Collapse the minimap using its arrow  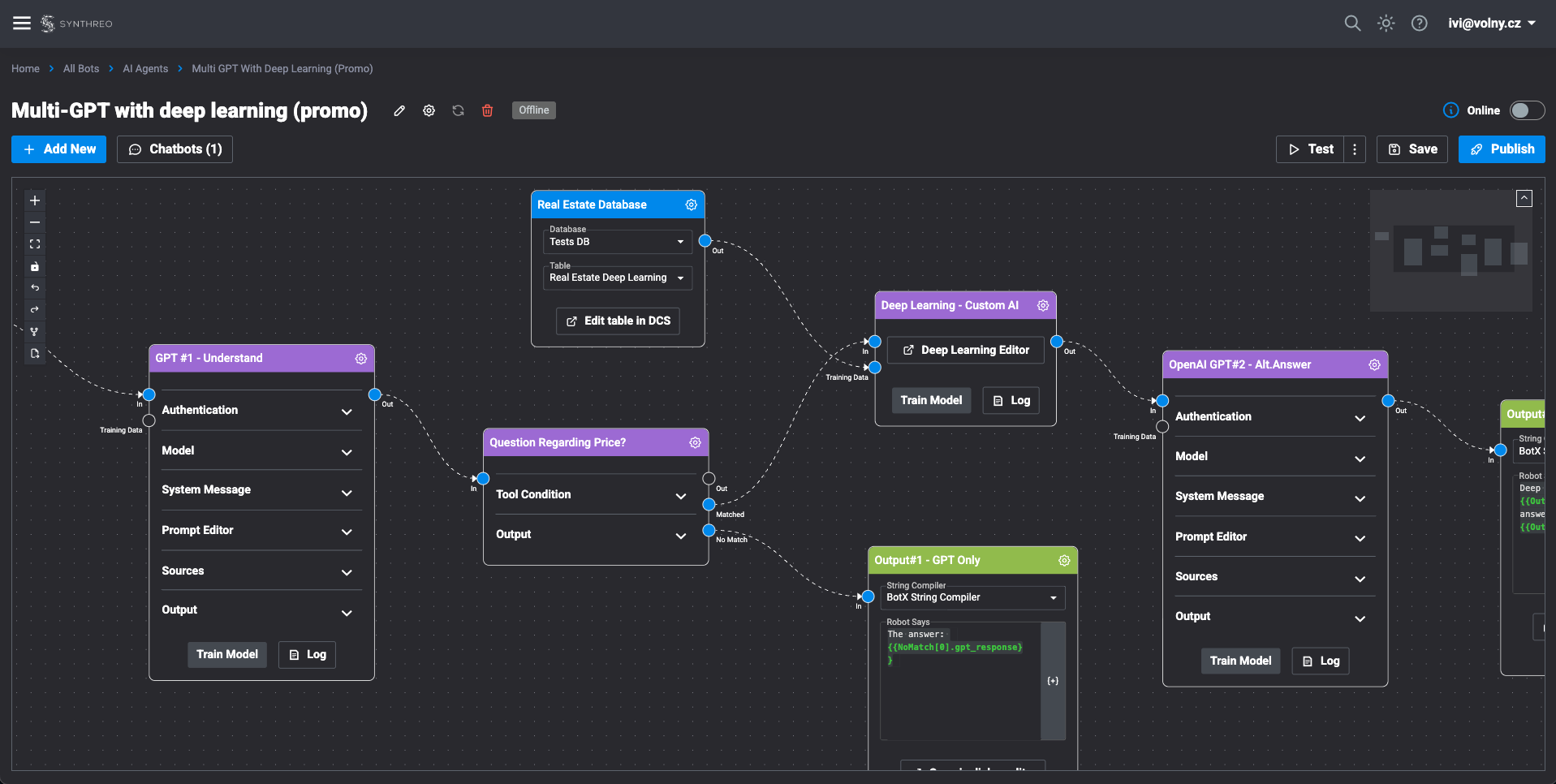[x=1524, y=197]
